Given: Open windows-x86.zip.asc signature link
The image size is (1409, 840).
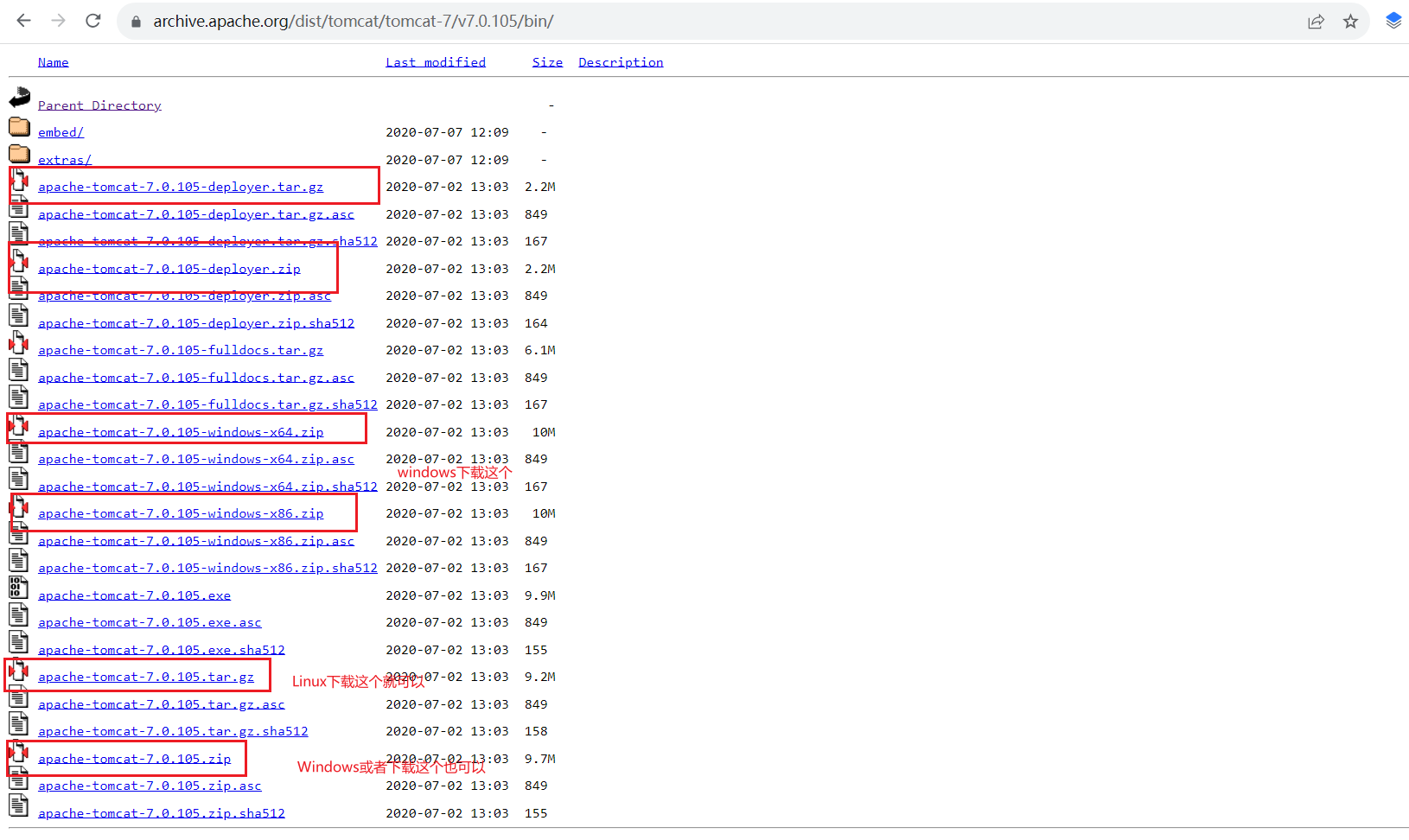Looking at the screenshot, I should pos(196,541).
